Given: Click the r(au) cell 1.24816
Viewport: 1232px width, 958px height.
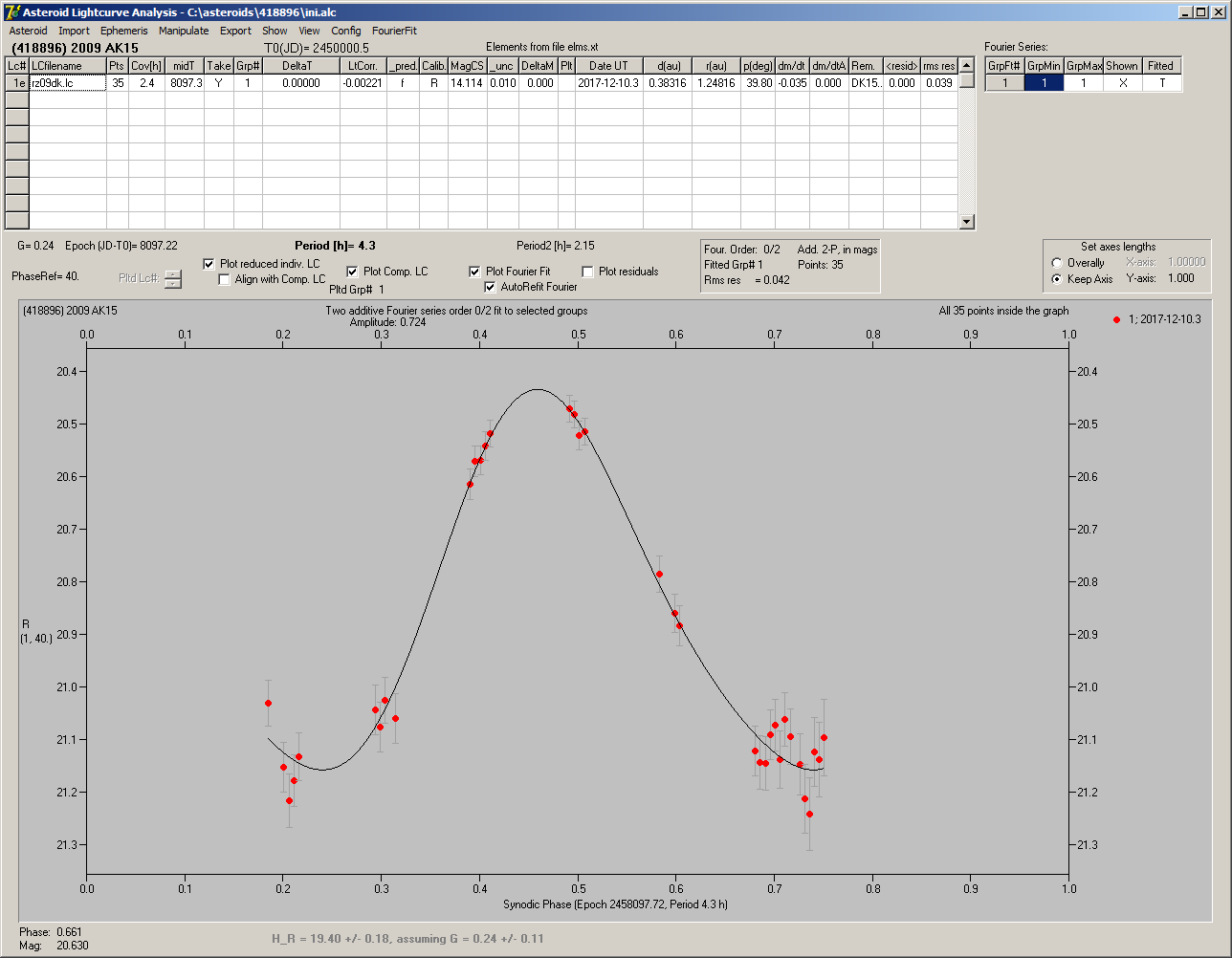Looking at the screenshot, I should click(717, 83).
